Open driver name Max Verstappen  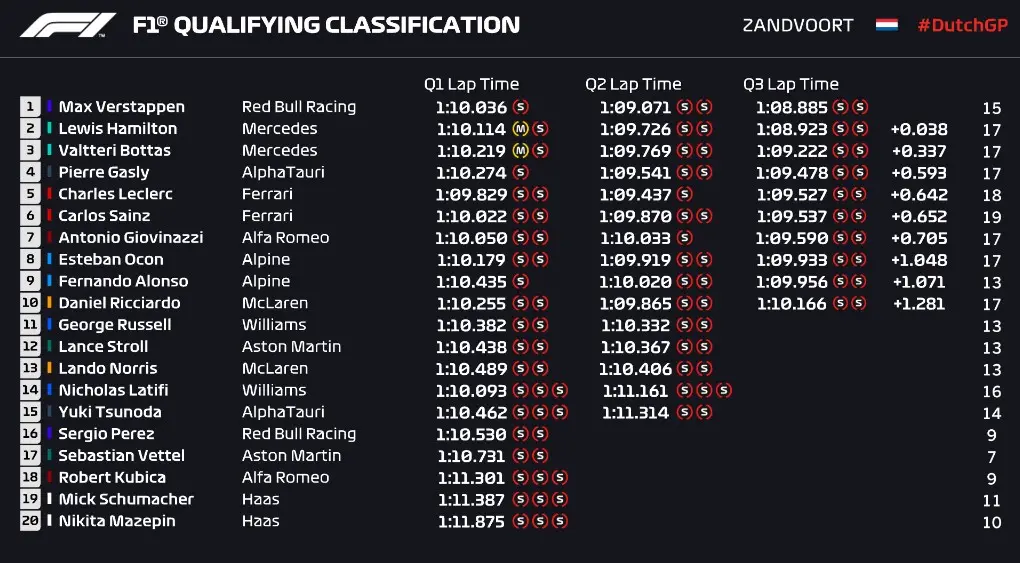pos(121,107)
